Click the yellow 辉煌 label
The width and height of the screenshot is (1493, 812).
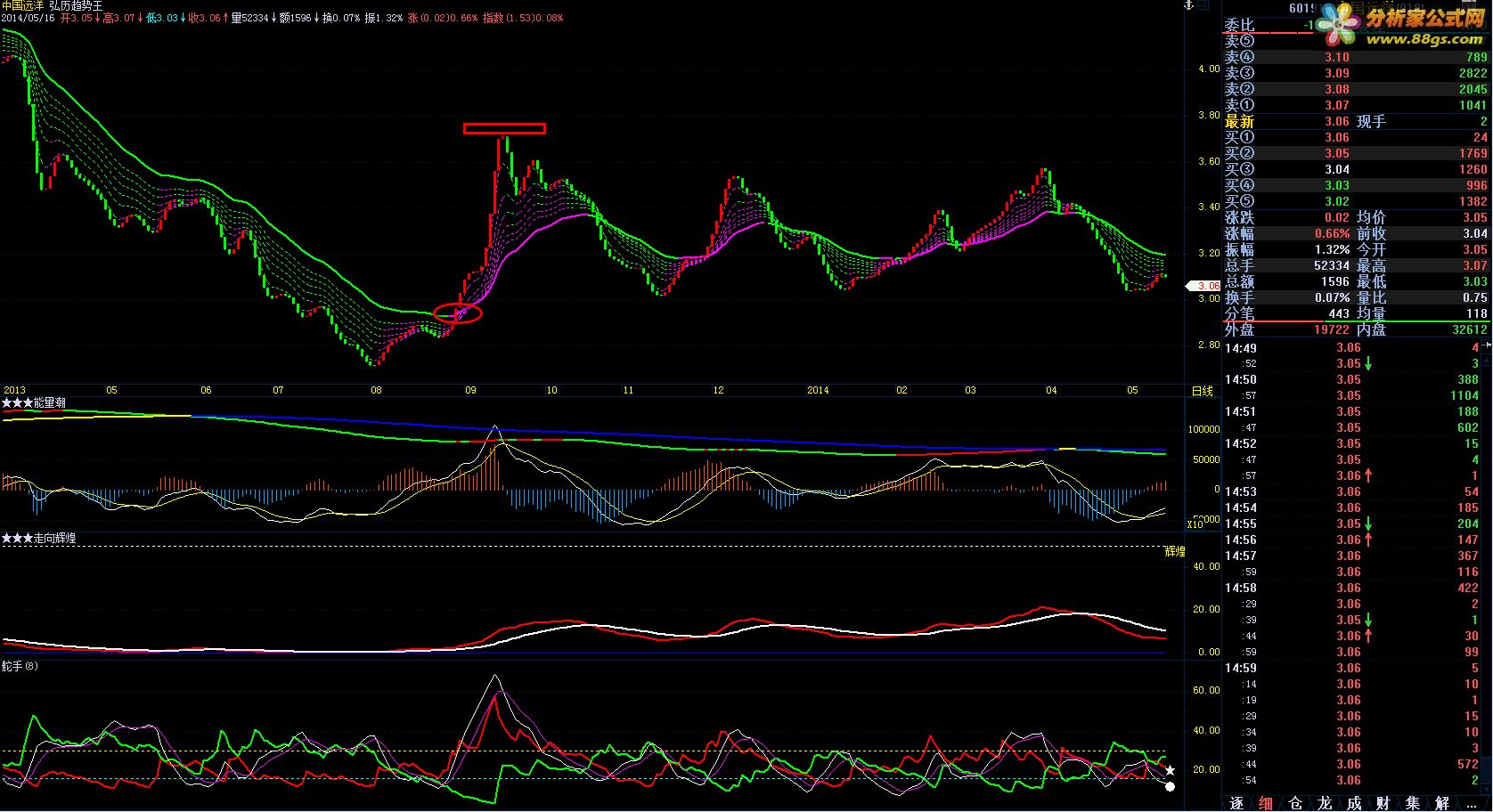[1175, 552]
